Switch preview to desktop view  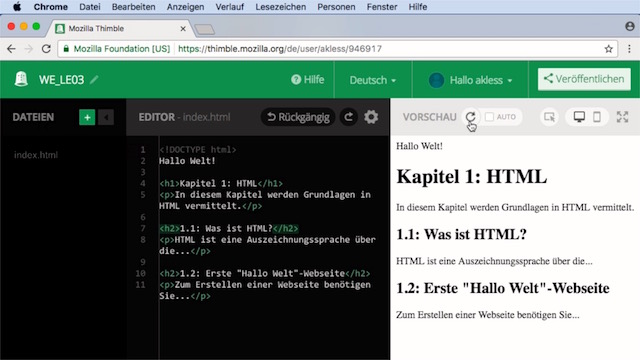coord(579,117)
